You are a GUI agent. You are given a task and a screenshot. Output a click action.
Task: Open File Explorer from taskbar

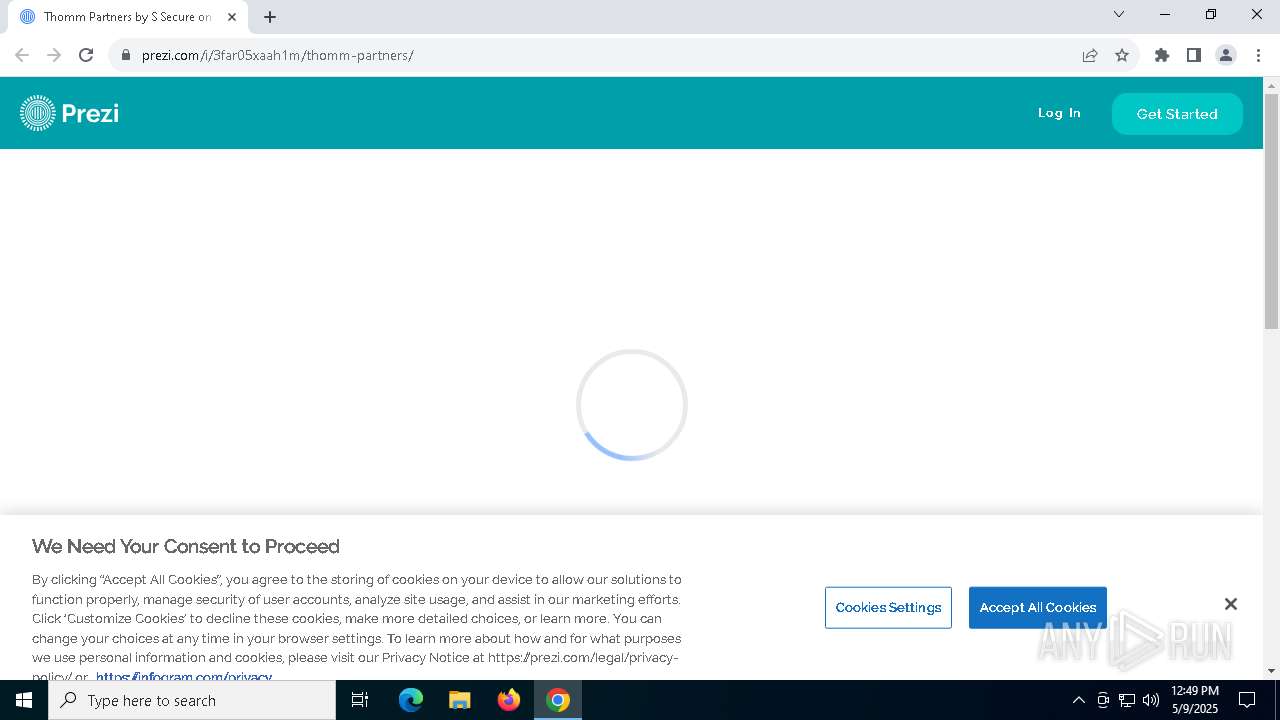[x=459, y=700]
